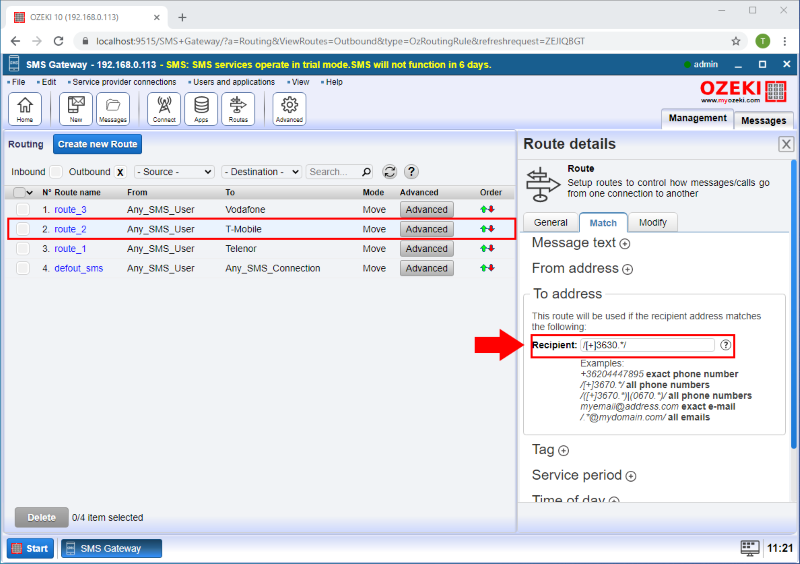The width and height of the screenshot is (800, 564).
Task: Click the order arrows for route_1
Action: [x=487, y=249]
